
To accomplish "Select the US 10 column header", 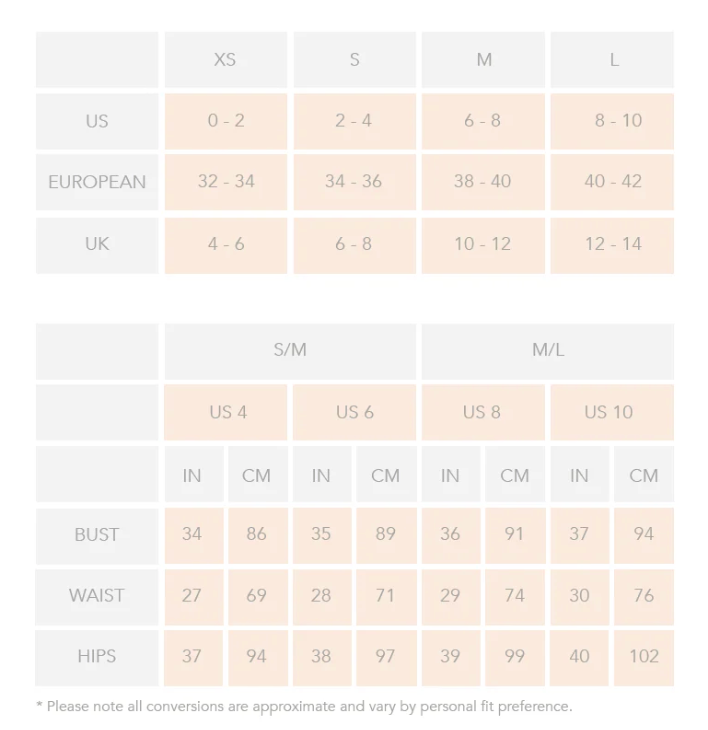I will [x=610, y=412].
